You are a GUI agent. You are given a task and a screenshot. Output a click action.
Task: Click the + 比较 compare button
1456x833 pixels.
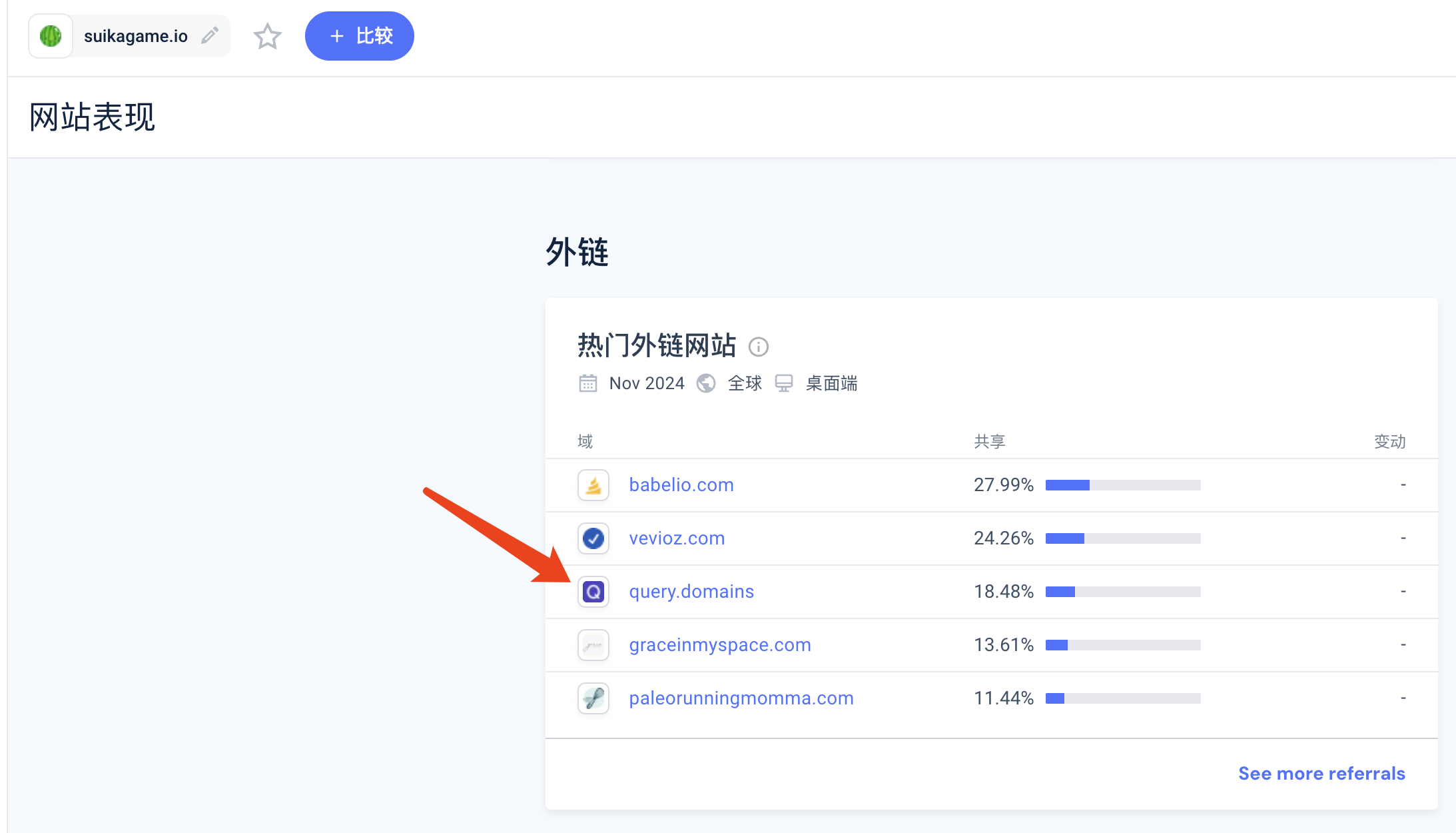pos(360,36)
